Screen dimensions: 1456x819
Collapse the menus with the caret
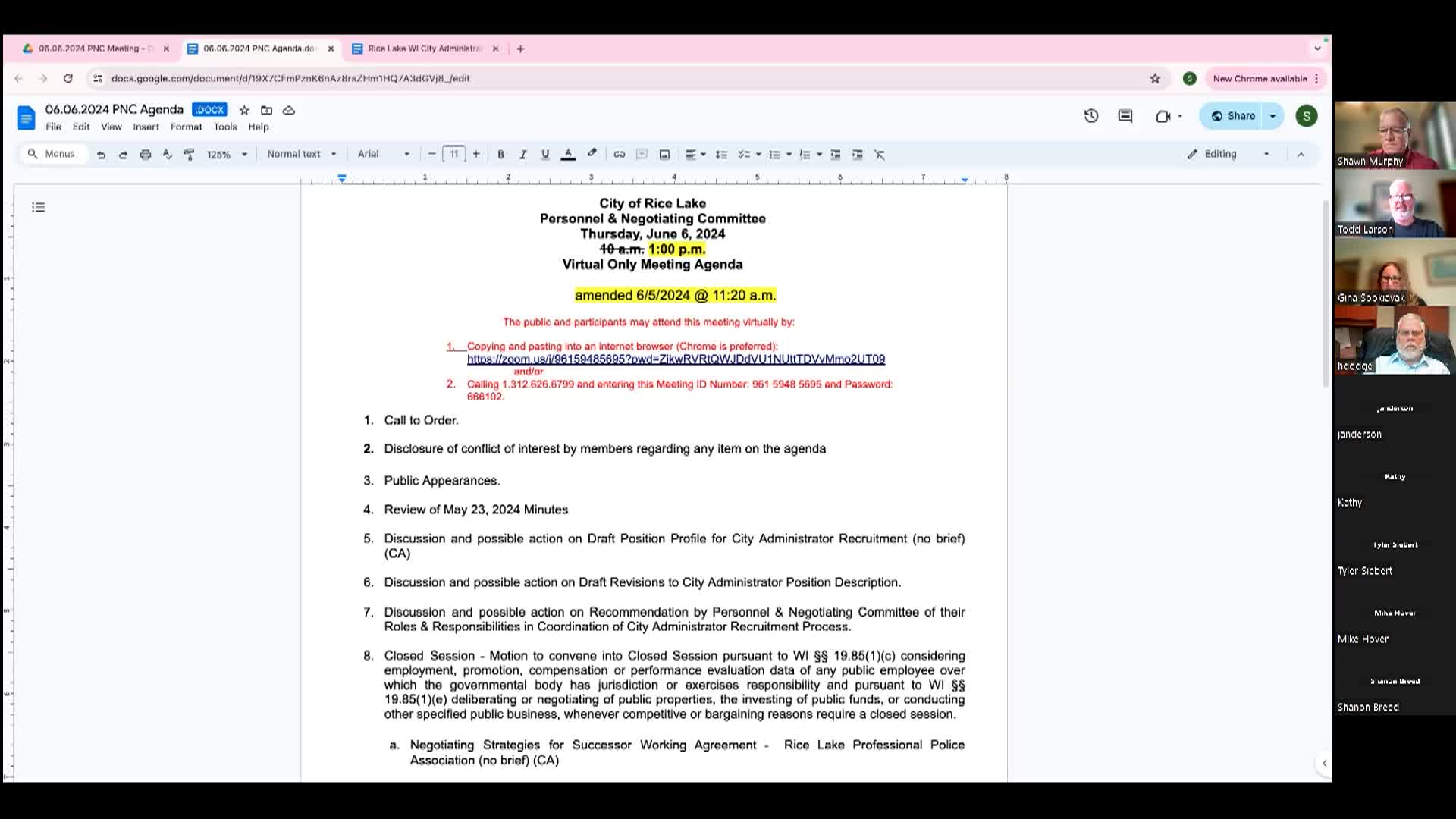[1301, 154]
